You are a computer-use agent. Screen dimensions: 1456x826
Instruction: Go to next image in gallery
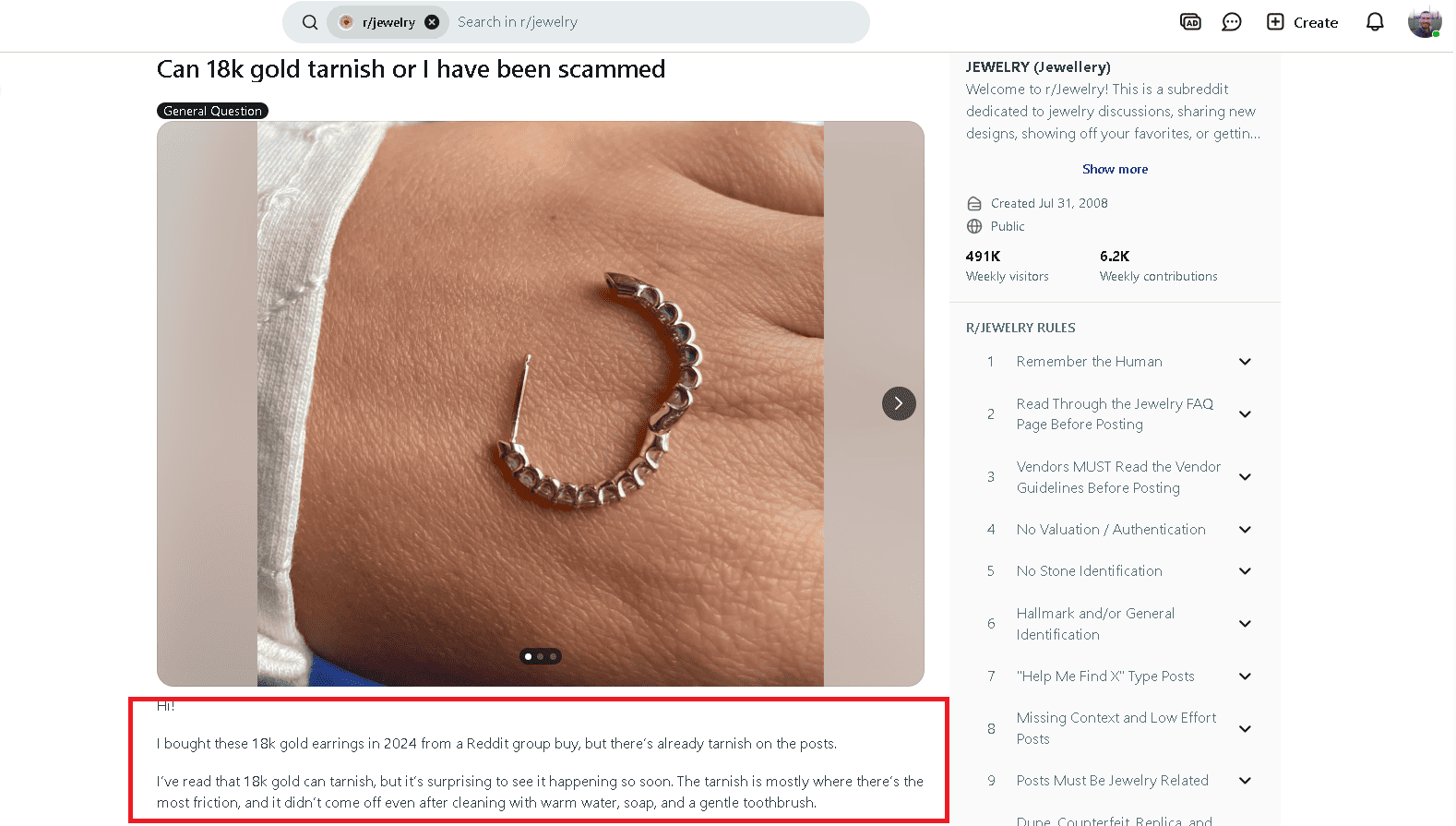pyautogui.click(x=899, y=403)
